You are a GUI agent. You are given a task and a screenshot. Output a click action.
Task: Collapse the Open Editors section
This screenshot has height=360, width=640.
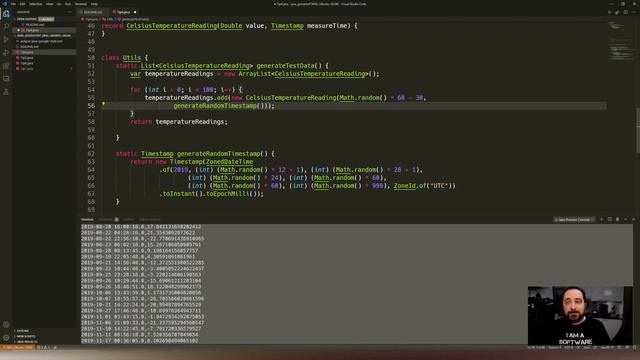click(x=26, y=19)
